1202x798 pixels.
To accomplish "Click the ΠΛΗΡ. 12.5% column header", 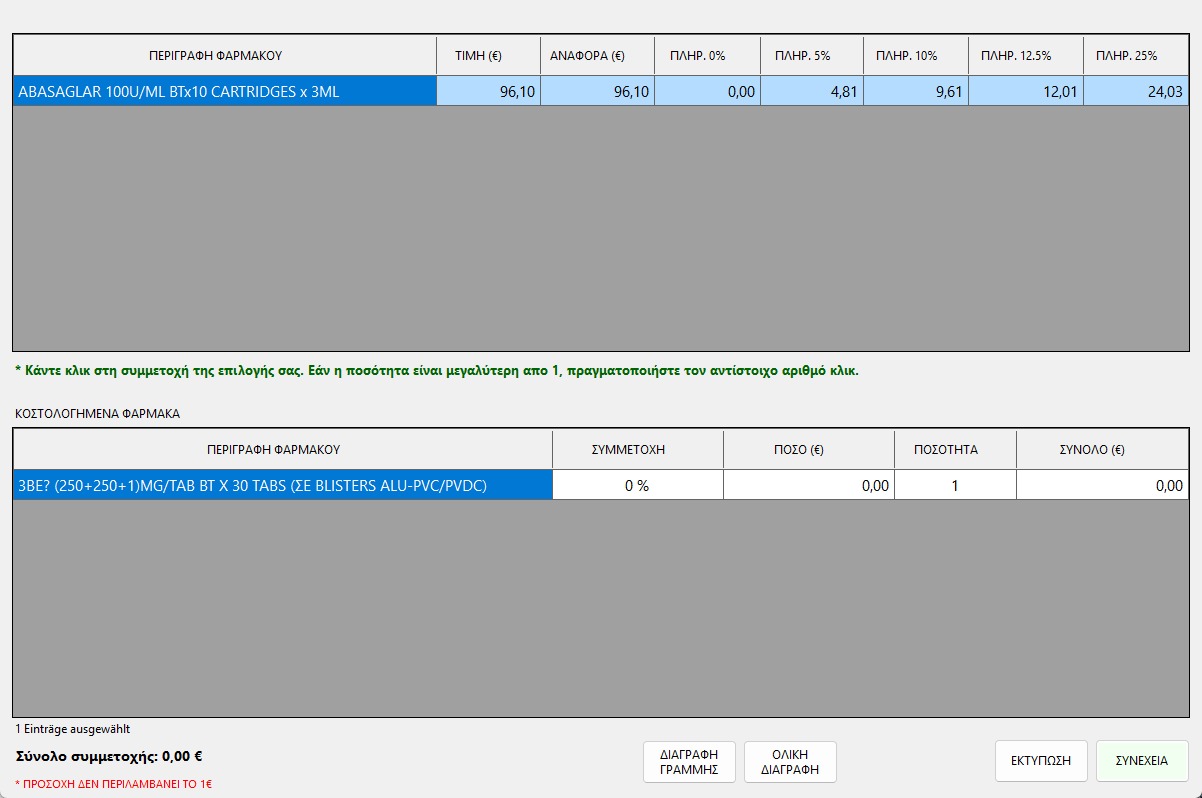I will pyautogui.click(x=1026, y=56).
